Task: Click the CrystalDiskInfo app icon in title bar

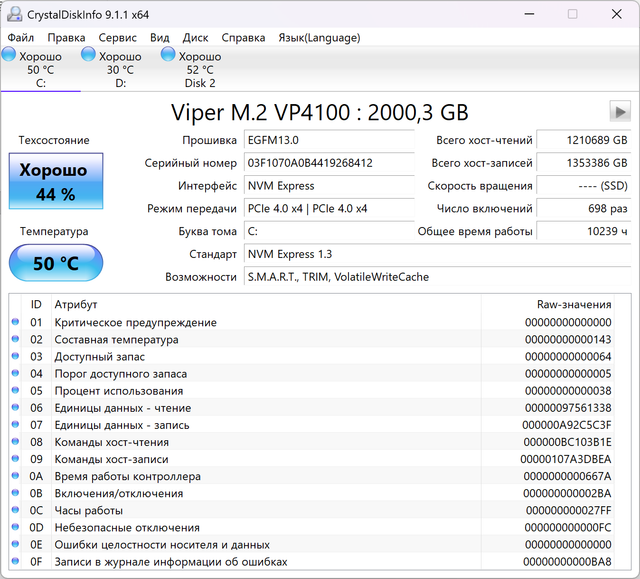Action: [15, 14]
